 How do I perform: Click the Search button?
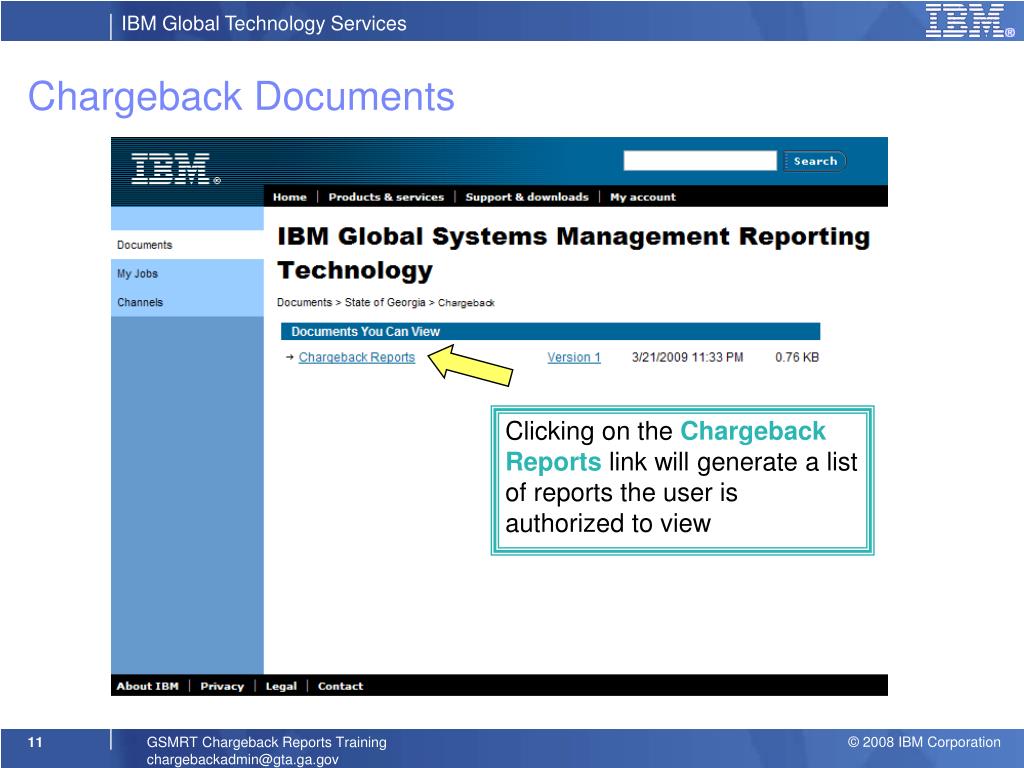point(814,161)
